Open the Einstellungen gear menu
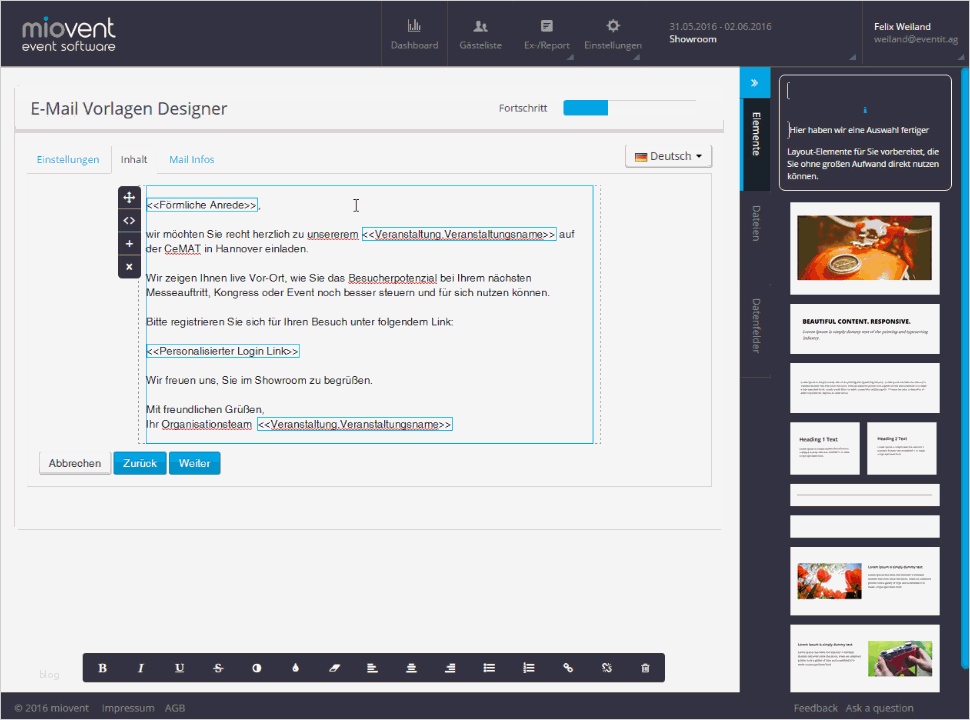This screenshot has height=720, width=970. (x=613, y=35)
